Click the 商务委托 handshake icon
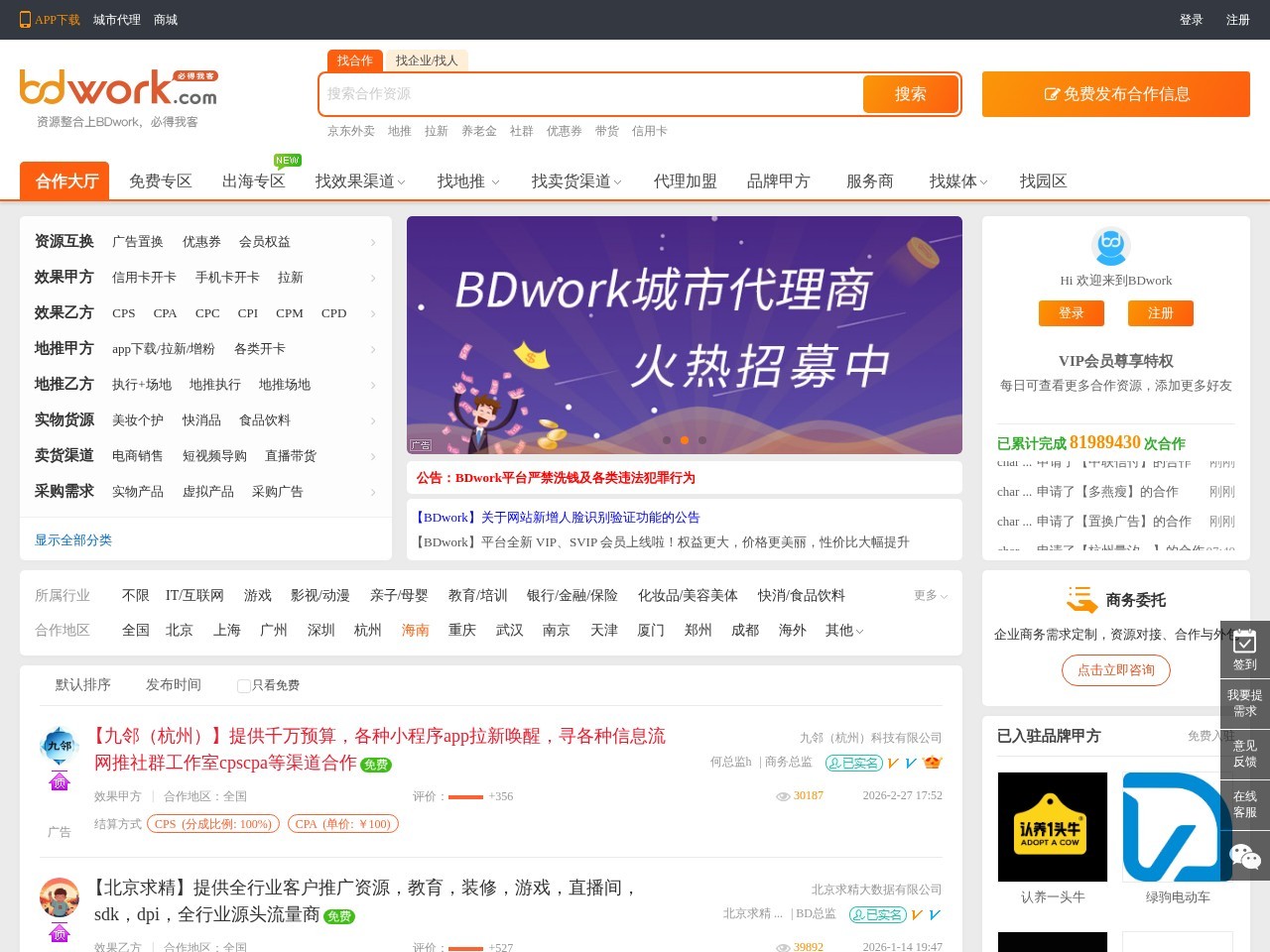The image size is (1270, 952). [x=1082, y=600]
